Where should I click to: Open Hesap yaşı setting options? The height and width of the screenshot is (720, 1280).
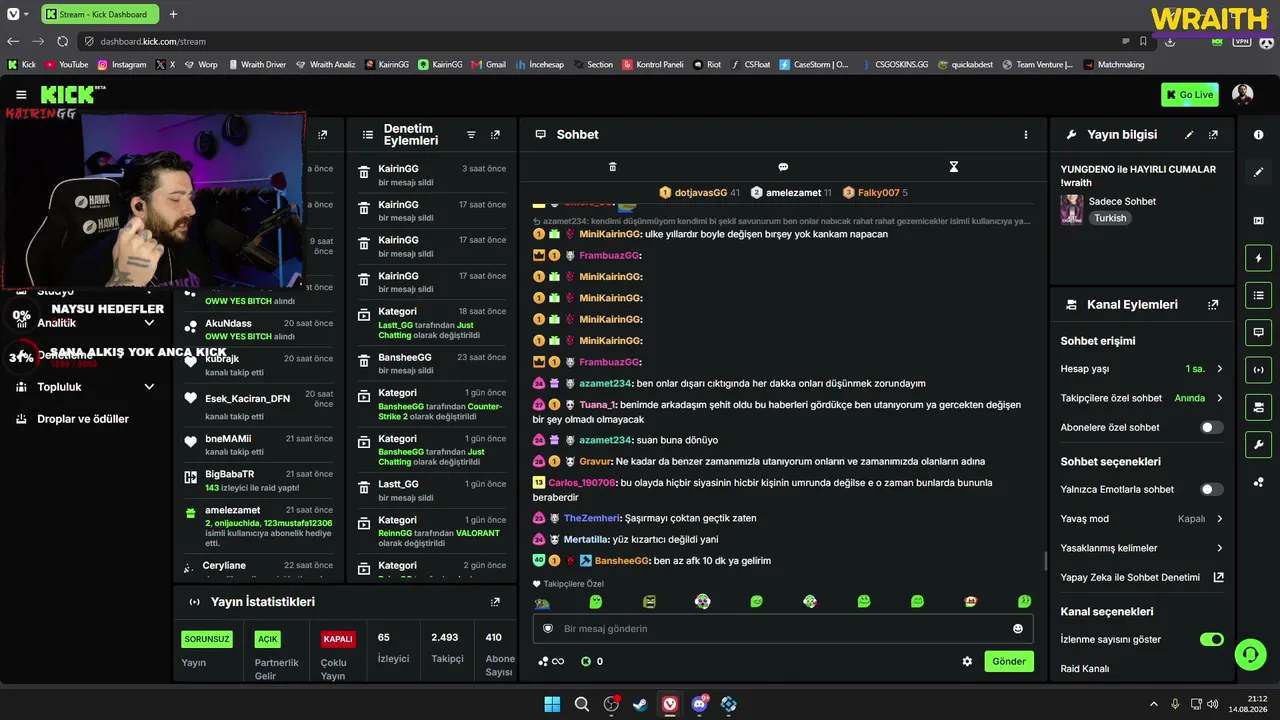coord(1142,369)
